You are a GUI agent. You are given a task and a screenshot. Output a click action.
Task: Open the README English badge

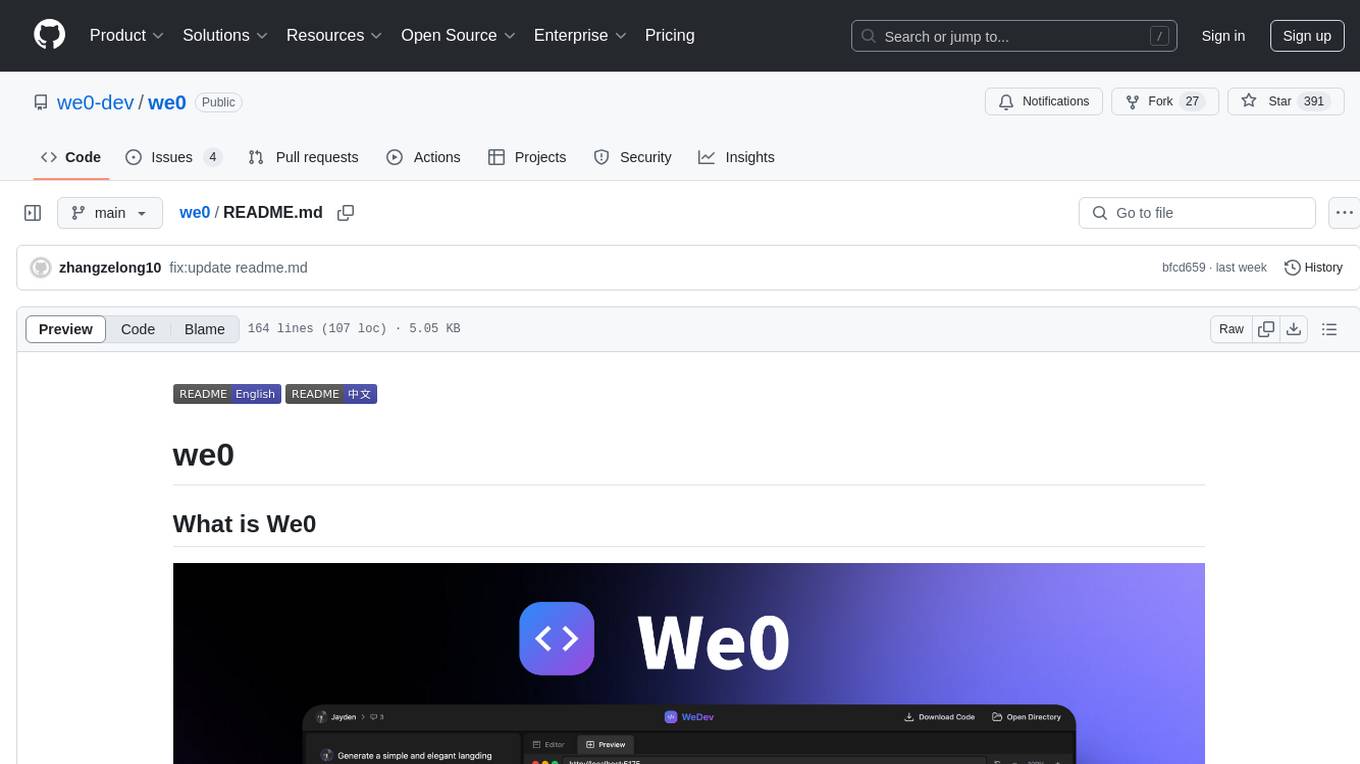[x=227, y=394]
